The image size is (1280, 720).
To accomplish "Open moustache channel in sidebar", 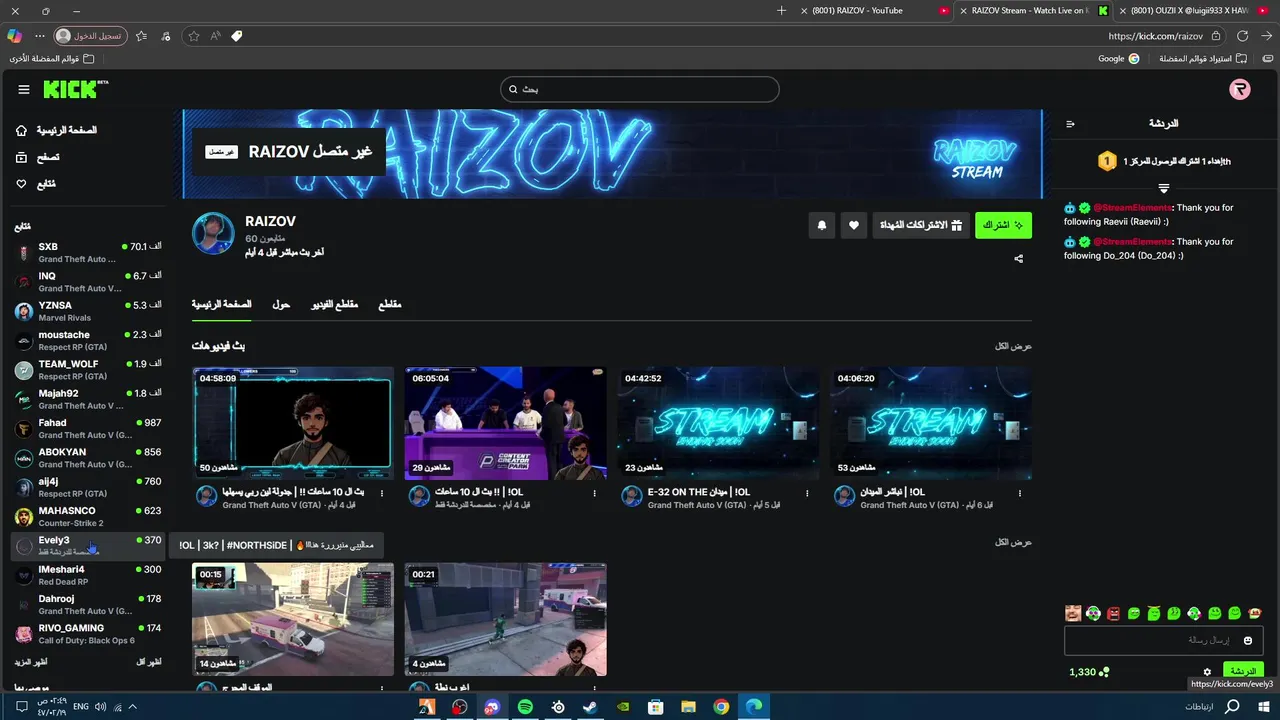I will click(x=88, y=340).
